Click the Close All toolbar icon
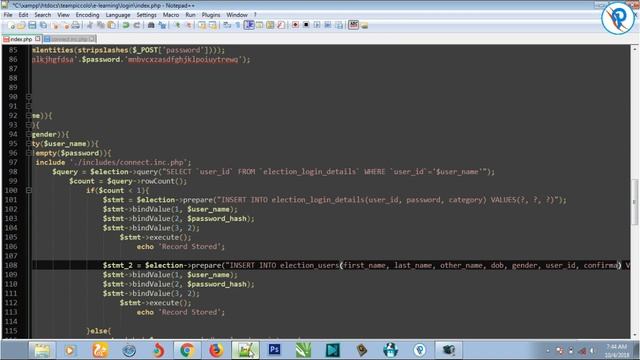This screenshot has width=640, height=360. pos(67,25)
